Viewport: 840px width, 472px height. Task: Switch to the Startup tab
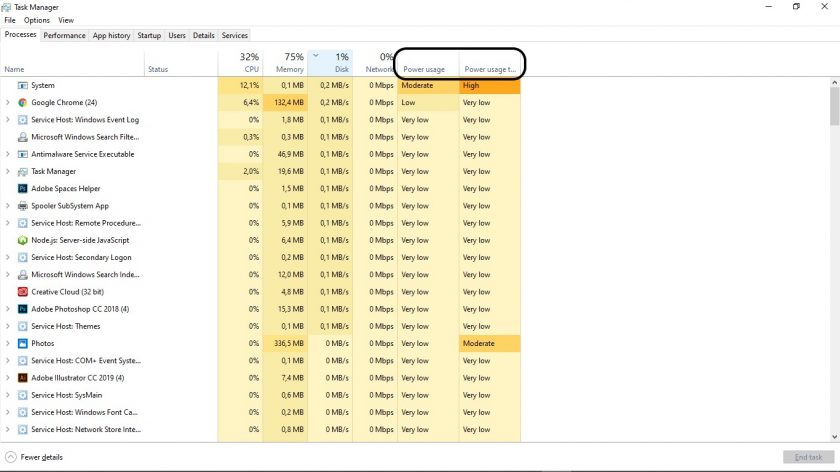149,35
